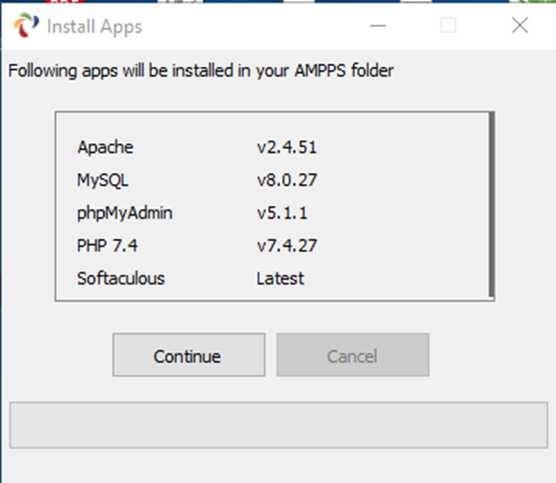Close the Install Apps dialog
This screenshot has width=556, height=483.
pyautogui.click(x=520, y=26)
